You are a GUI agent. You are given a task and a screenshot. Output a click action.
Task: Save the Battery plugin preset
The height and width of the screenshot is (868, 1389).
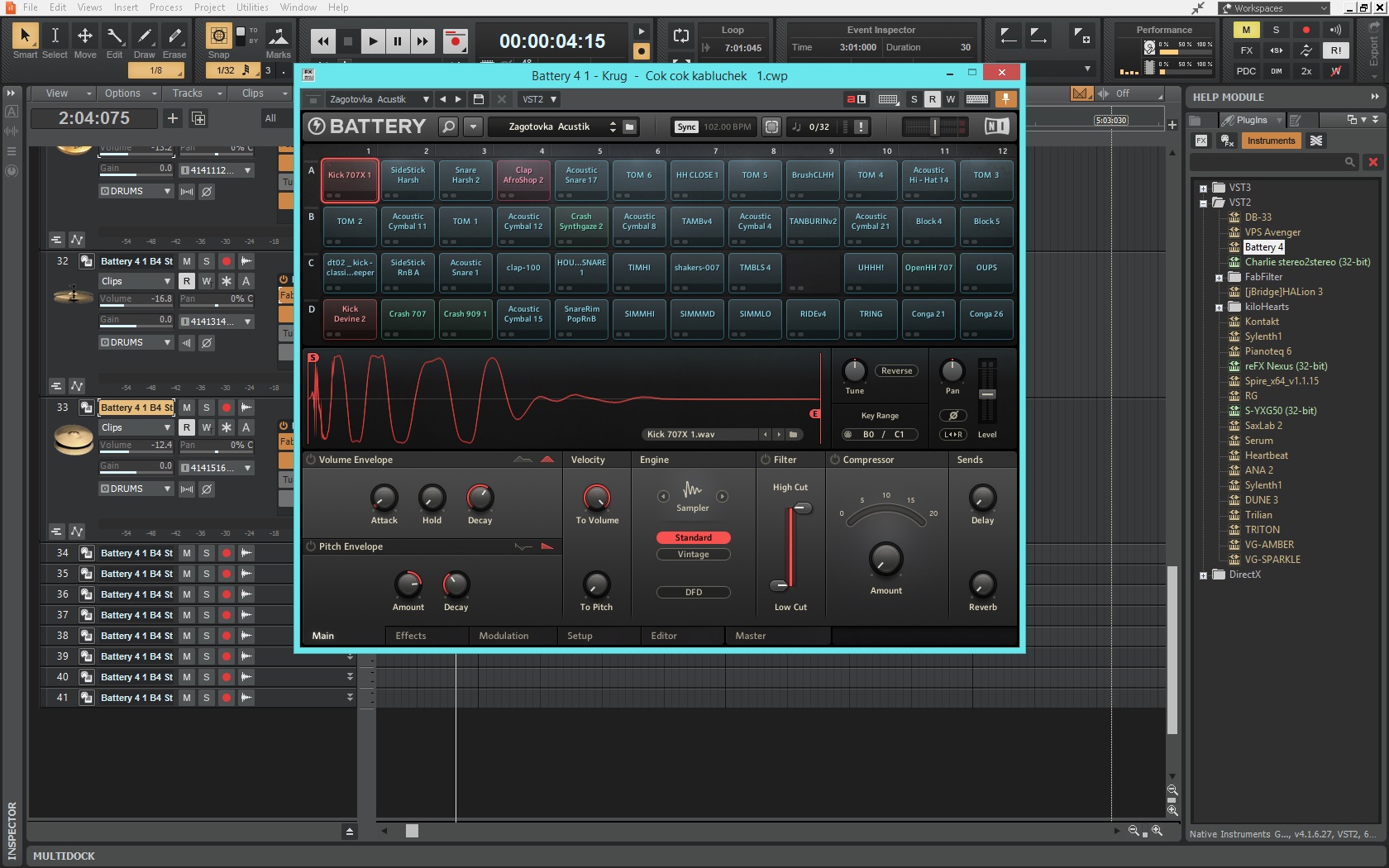coord(478,99)
